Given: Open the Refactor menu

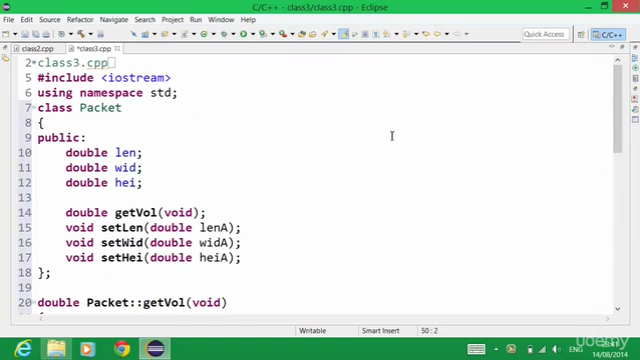Looking at the screenshot, I should (80, 20).
